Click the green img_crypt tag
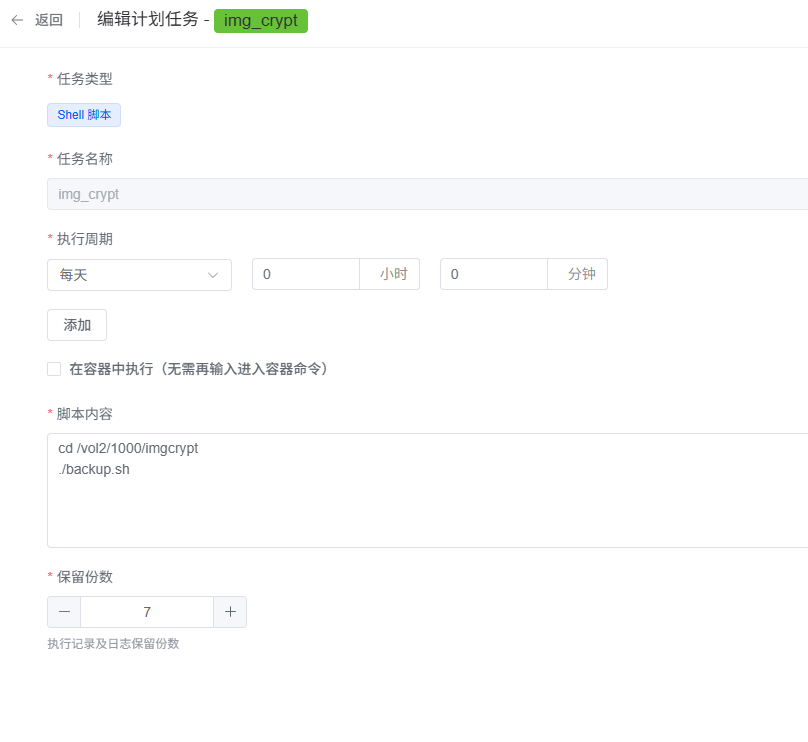The height and width of the screenshot is (742, 808). pyautogui.click(x=261, y=21)
